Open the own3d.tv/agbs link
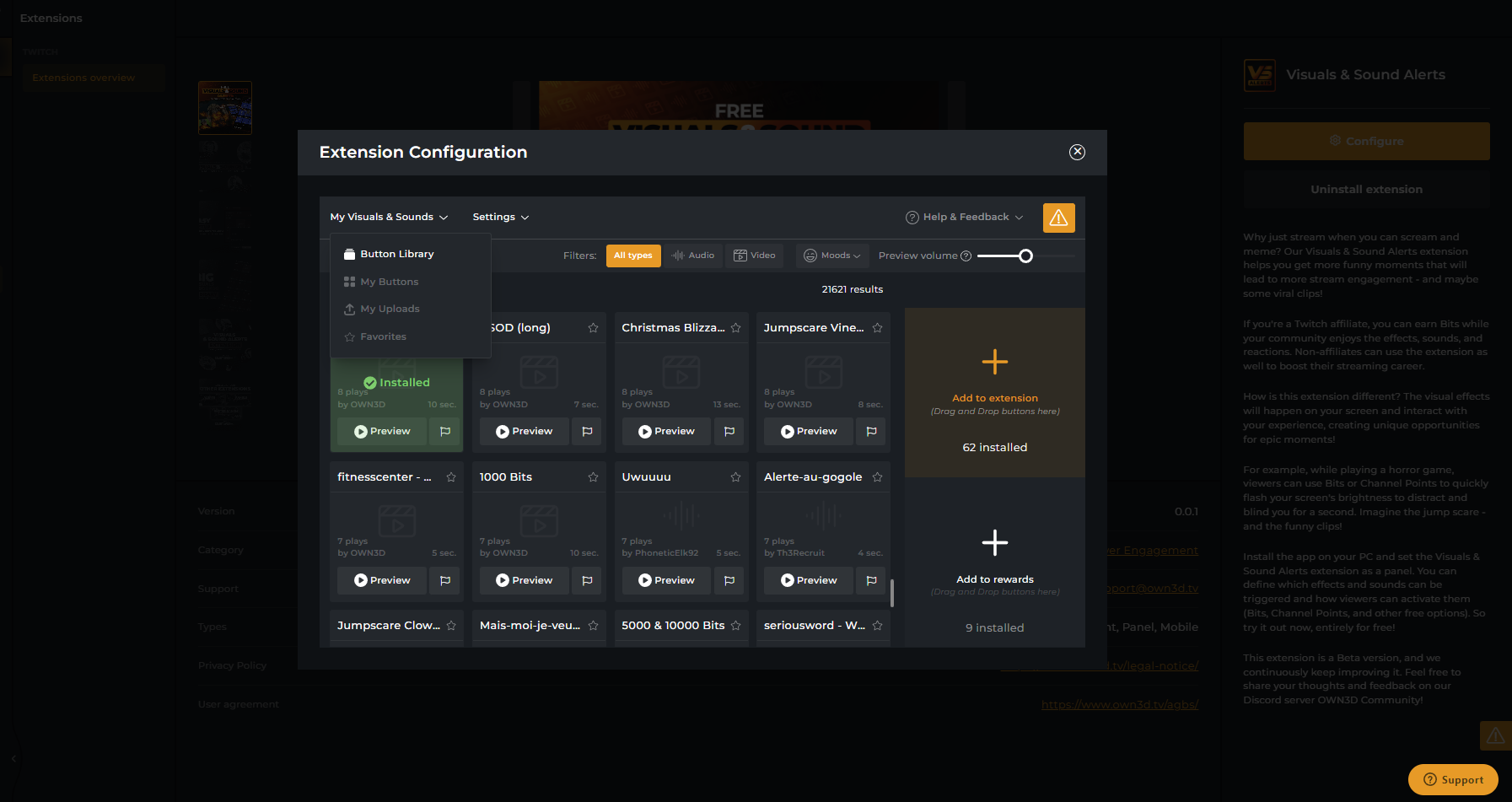The width and height of the screenshot is (1512, 802). [1120, 705]
